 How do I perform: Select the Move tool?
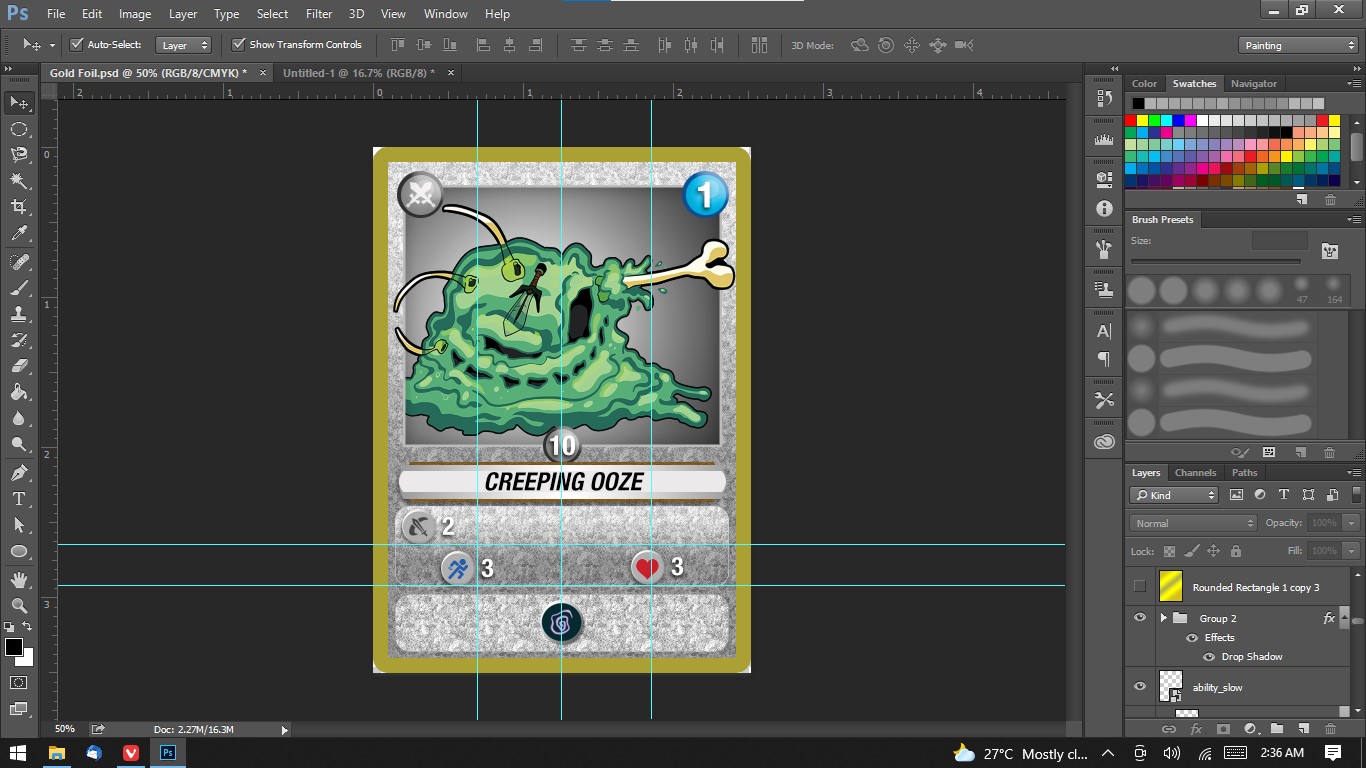(x=19, y=103)
